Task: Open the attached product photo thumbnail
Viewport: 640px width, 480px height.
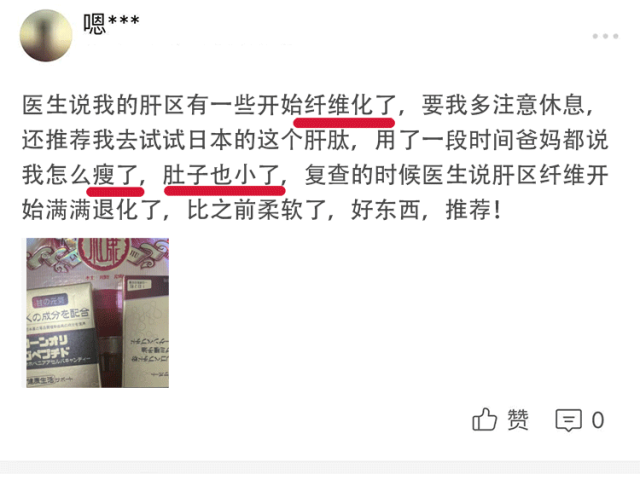Action: pos(98,313)
